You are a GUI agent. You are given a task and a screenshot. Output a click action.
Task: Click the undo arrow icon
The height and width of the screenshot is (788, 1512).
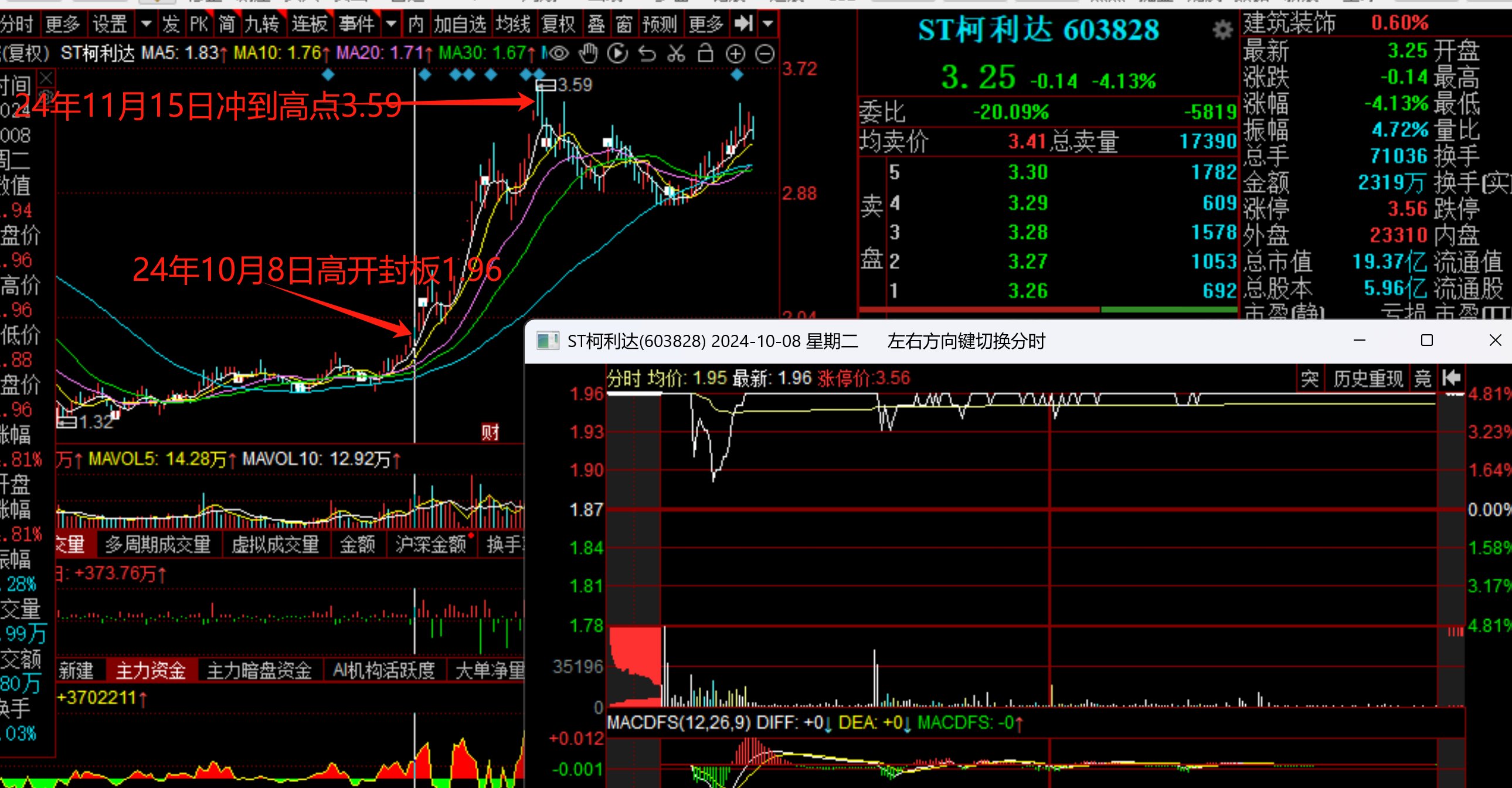click(x=647, y=54)
